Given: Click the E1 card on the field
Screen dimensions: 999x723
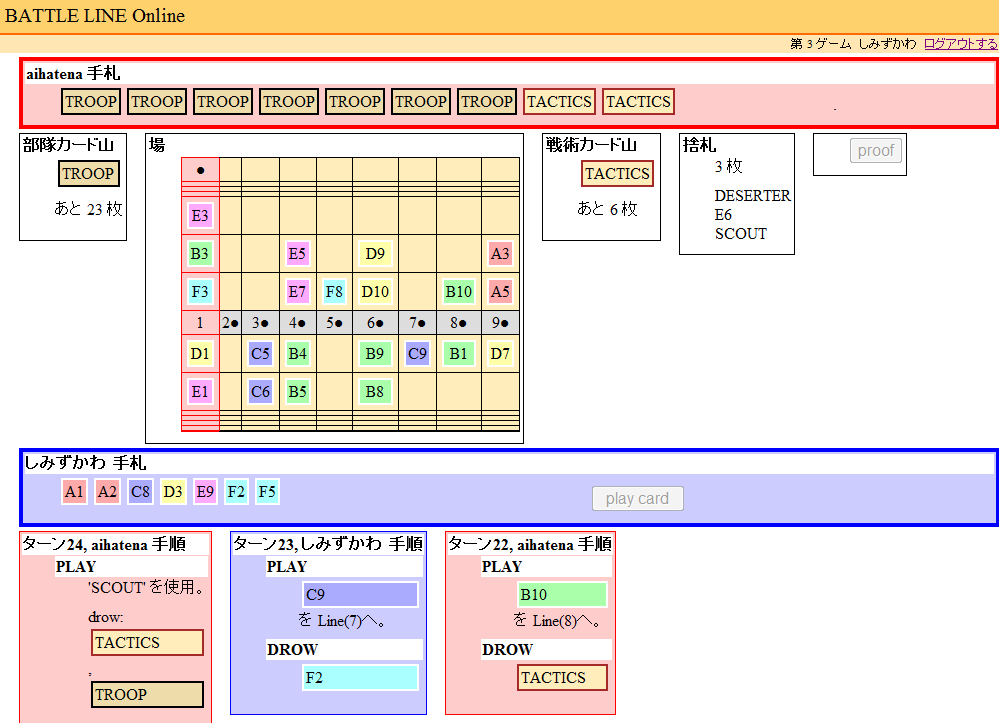Looking at the screenshot, I should pos(200,392).
